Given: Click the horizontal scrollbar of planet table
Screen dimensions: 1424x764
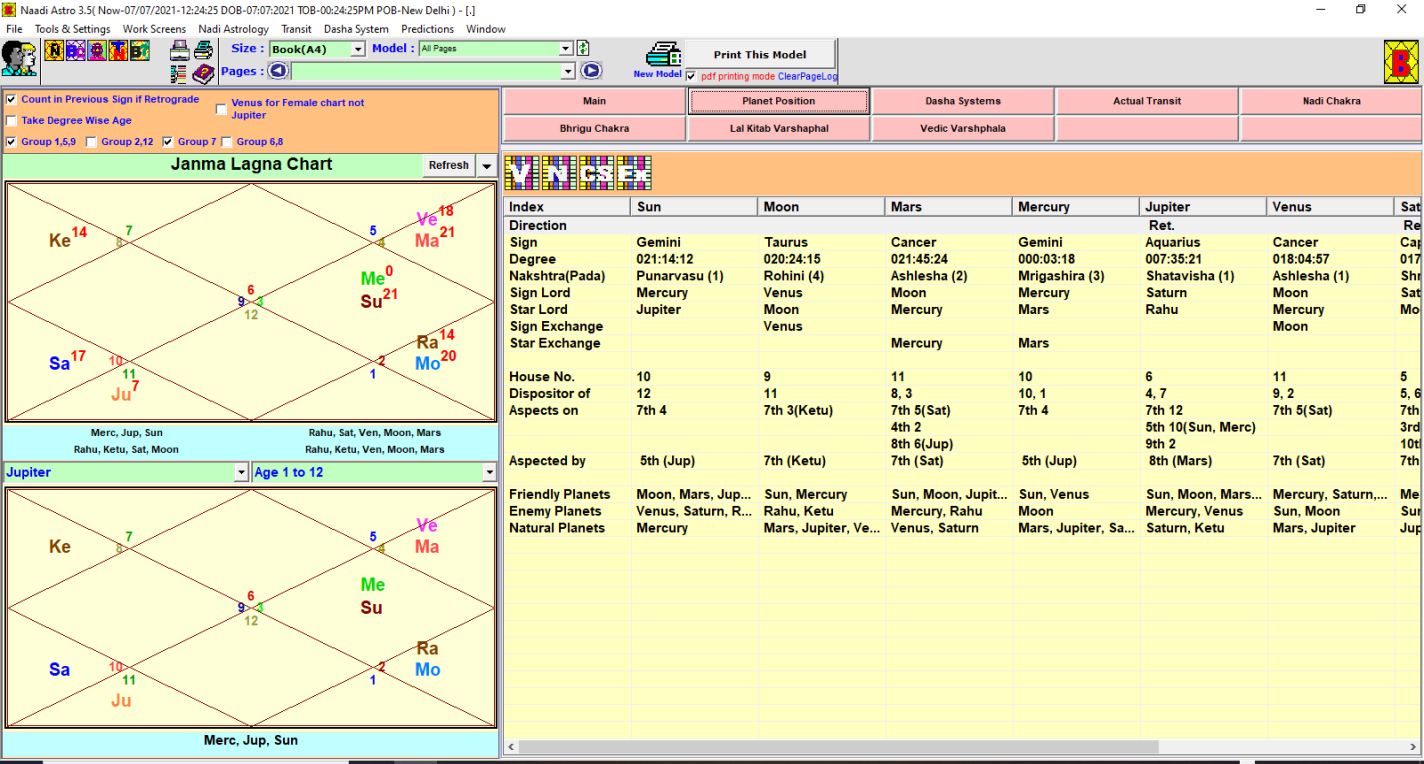Looking at the screenshot, I should (838, 747).
